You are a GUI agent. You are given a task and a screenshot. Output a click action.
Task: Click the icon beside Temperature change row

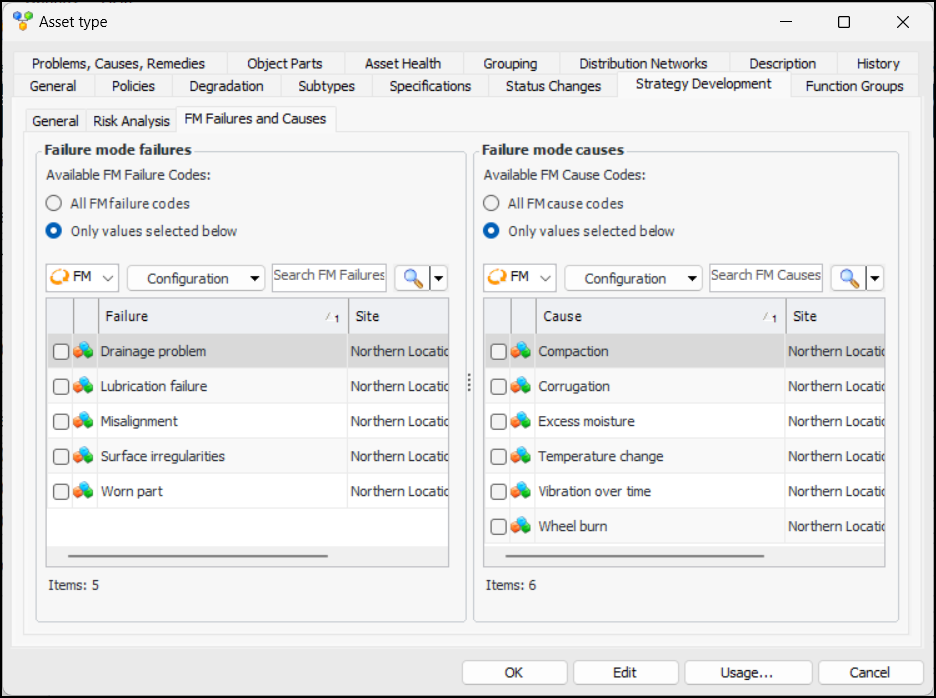pyautogui.click(x=521, y=457)
